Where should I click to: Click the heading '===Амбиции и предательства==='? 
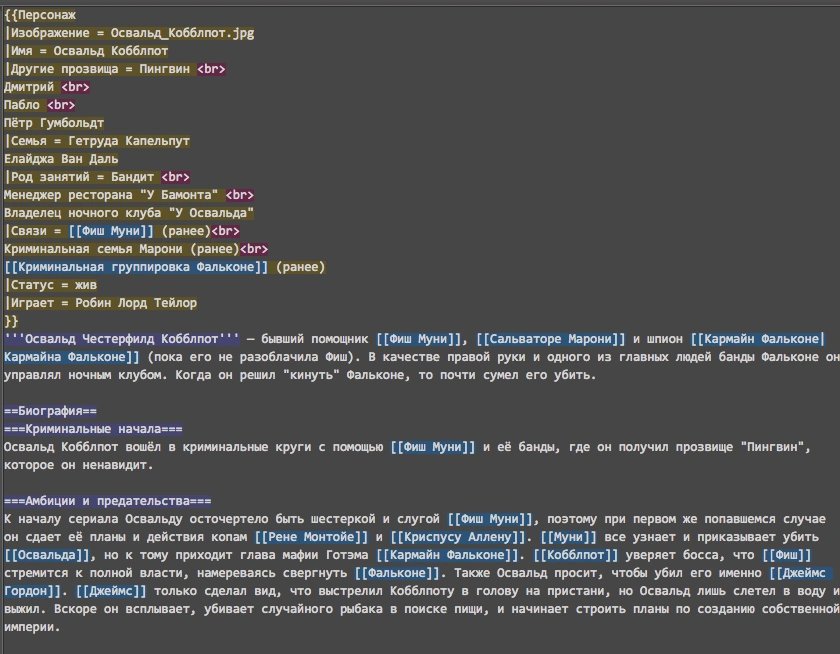click(x=108, y=501)
